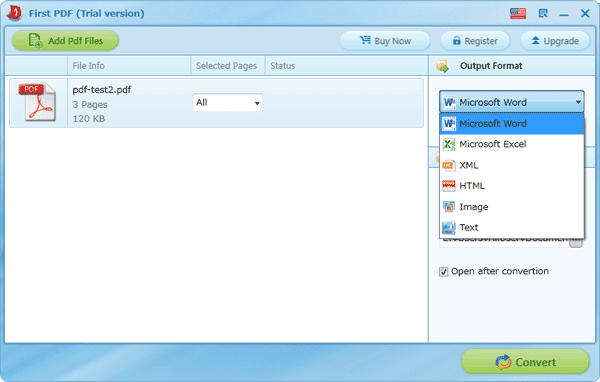
Task: Click the First PDF app logo icon
Action: 14,13
